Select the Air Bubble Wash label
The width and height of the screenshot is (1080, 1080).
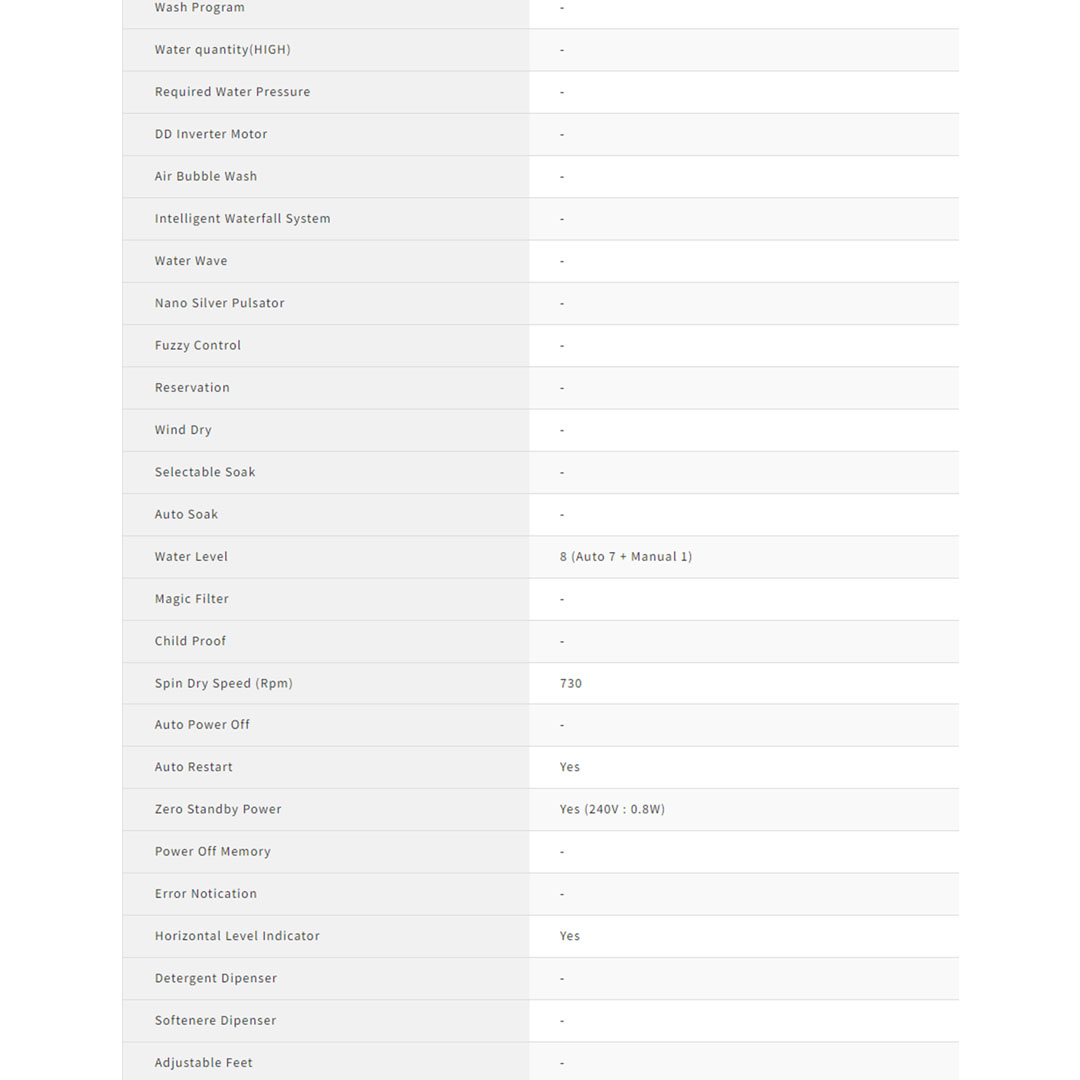(206, 177)
